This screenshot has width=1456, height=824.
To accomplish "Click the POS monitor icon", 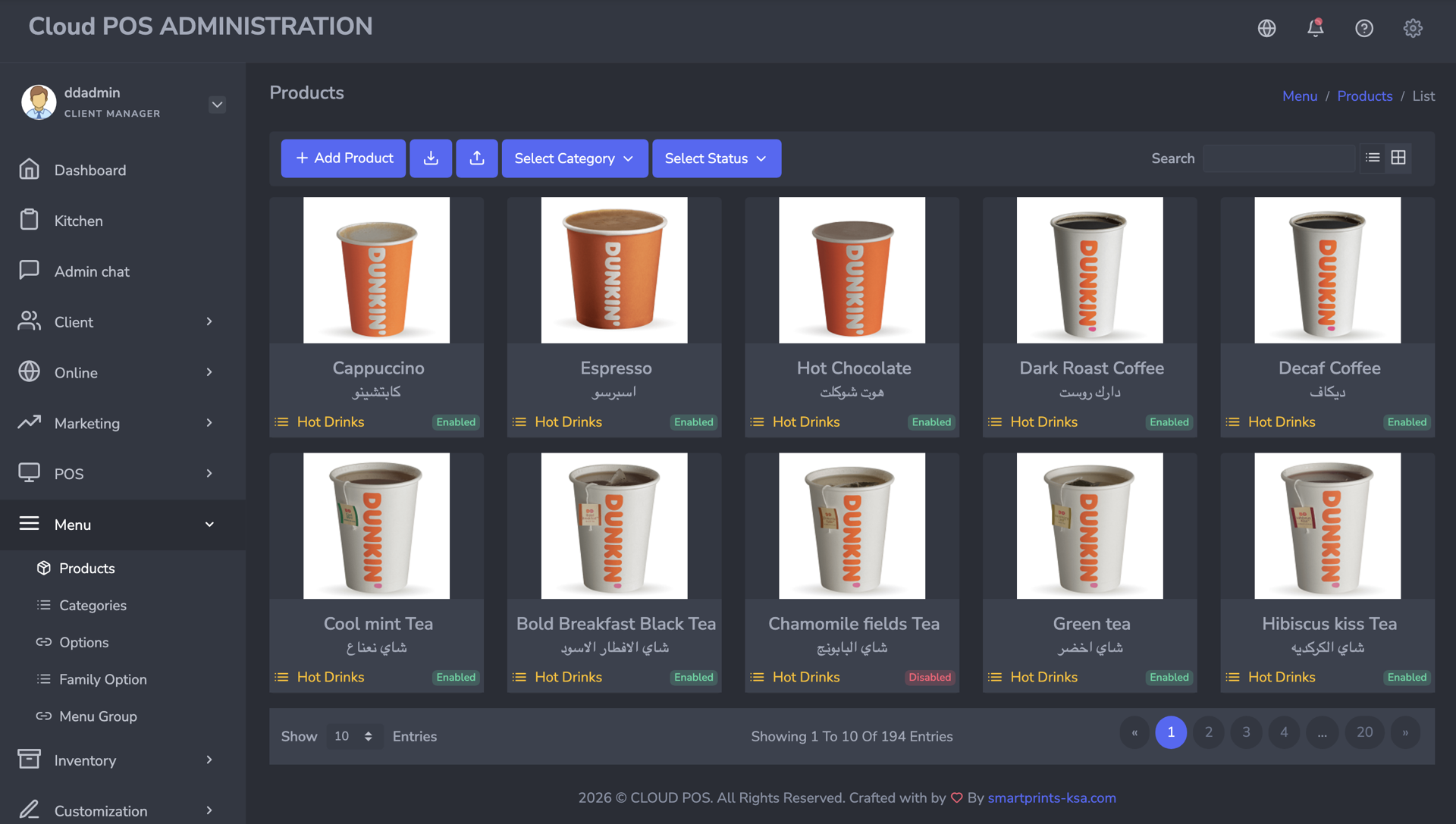I will (29, 473).
